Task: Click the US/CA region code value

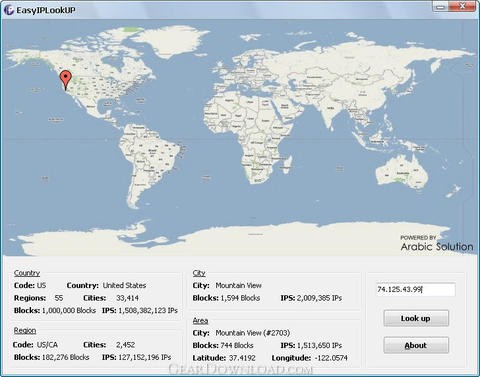Action: click(47, 345)
